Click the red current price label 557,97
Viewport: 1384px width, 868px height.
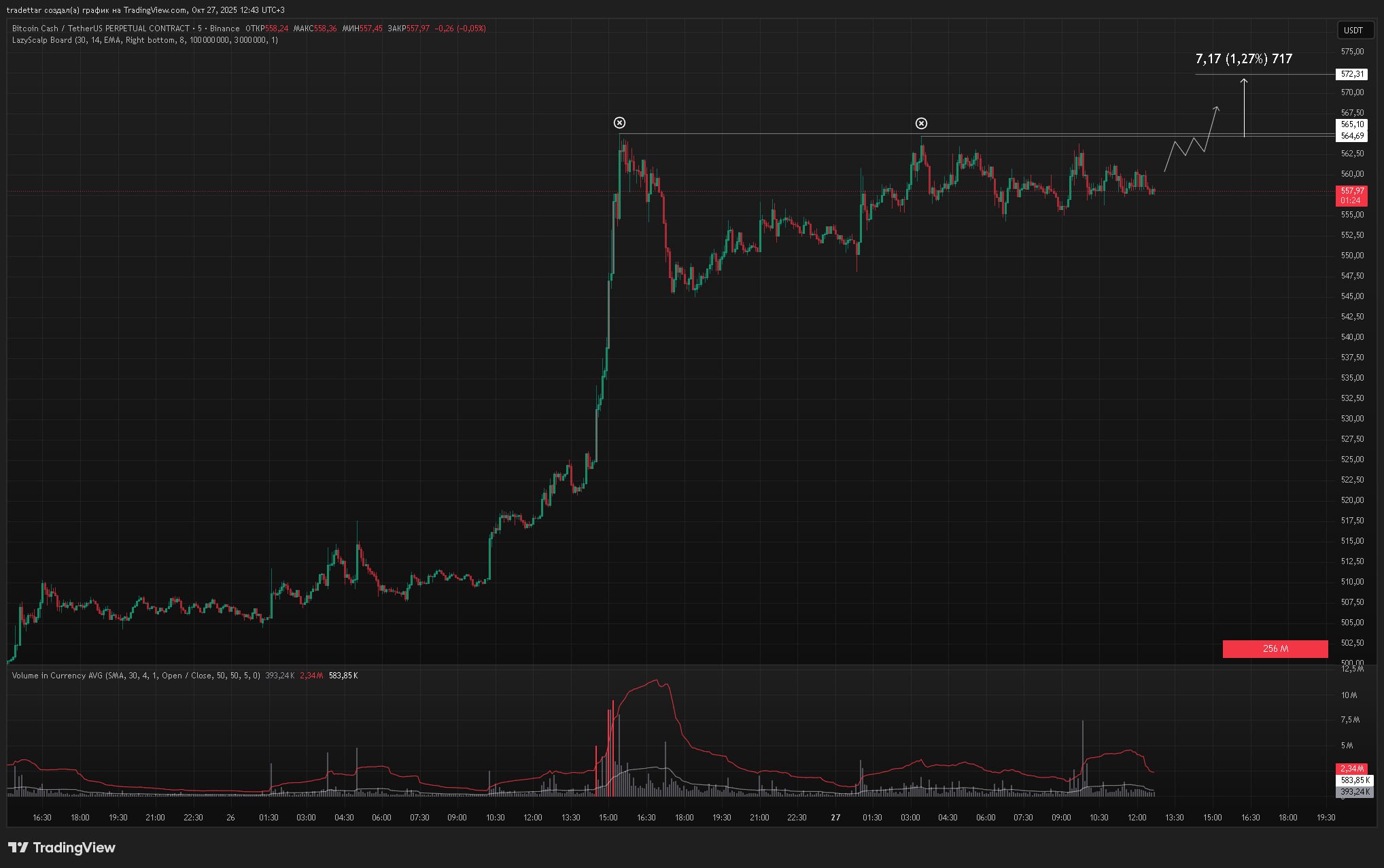click(x=1351, y=192)
